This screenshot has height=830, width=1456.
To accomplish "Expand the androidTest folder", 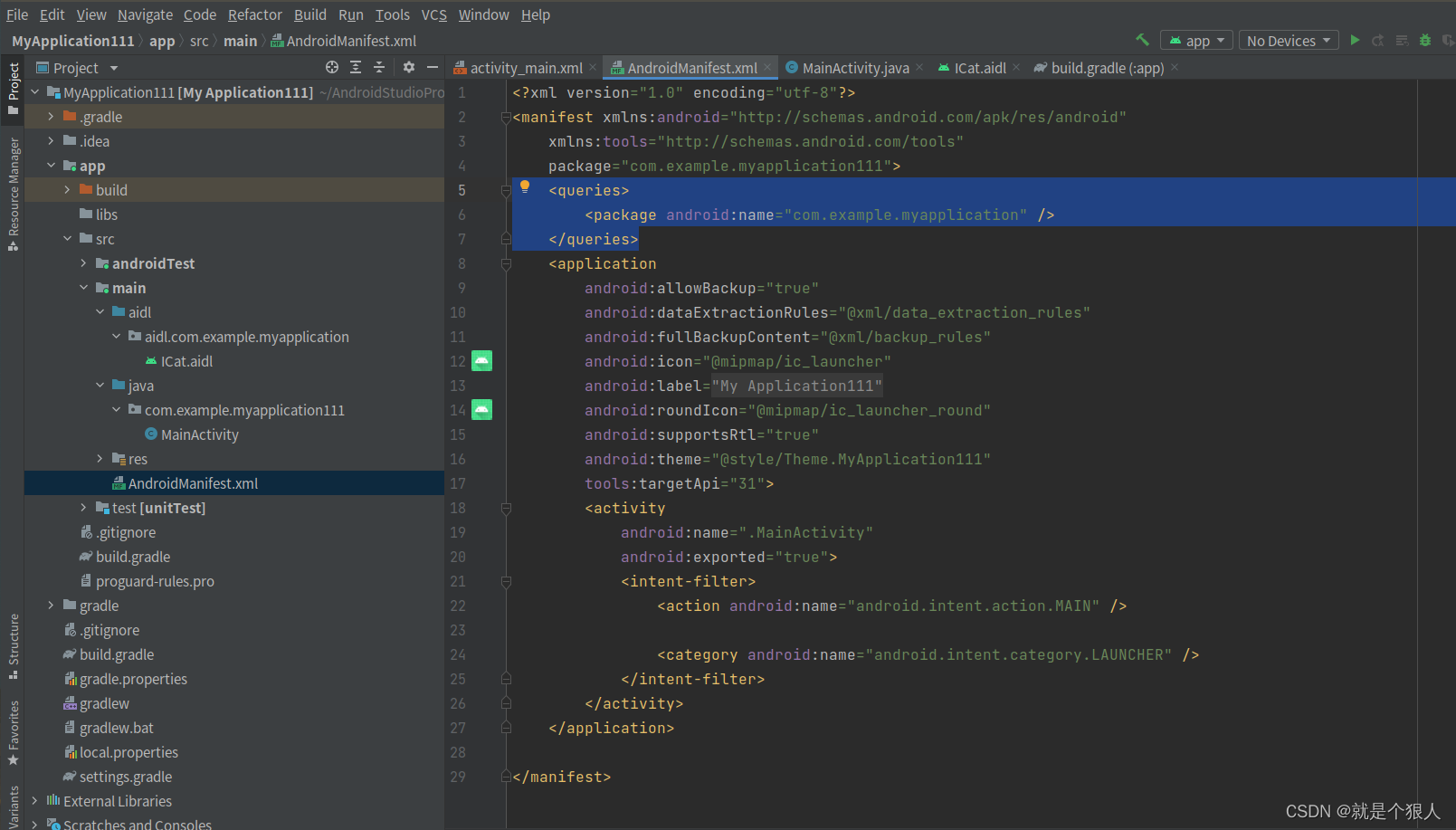I will click(x=83, y=263).
